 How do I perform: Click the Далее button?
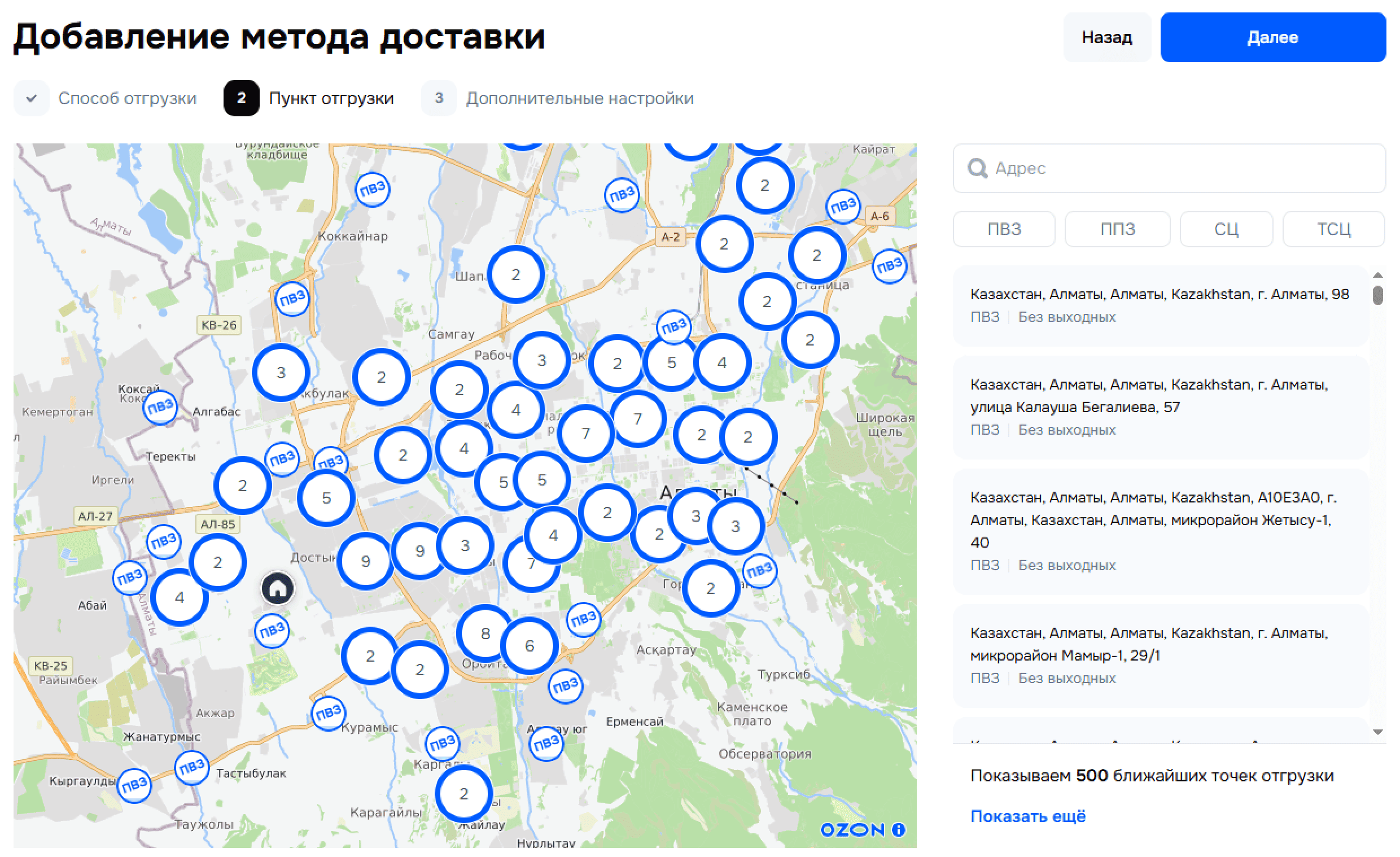click(x=1272, y=37)
